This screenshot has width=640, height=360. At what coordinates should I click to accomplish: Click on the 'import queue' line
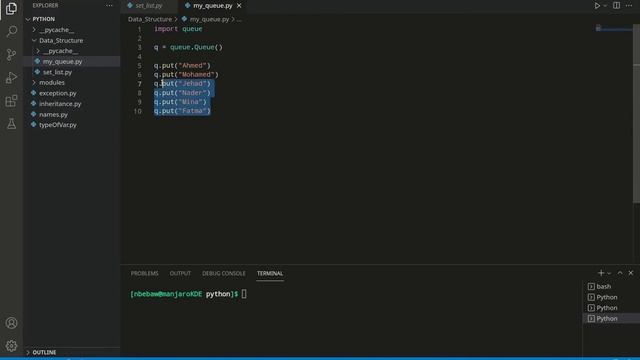coord(178,29)
